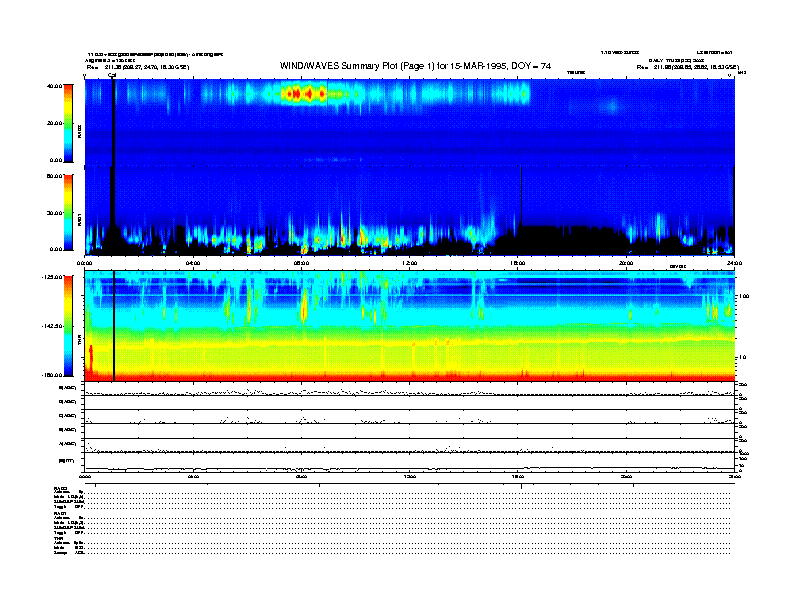Screen dimensions: 792x612
Task: Click the red patch at TNR panel left edge
Action: tap(91, 360)
